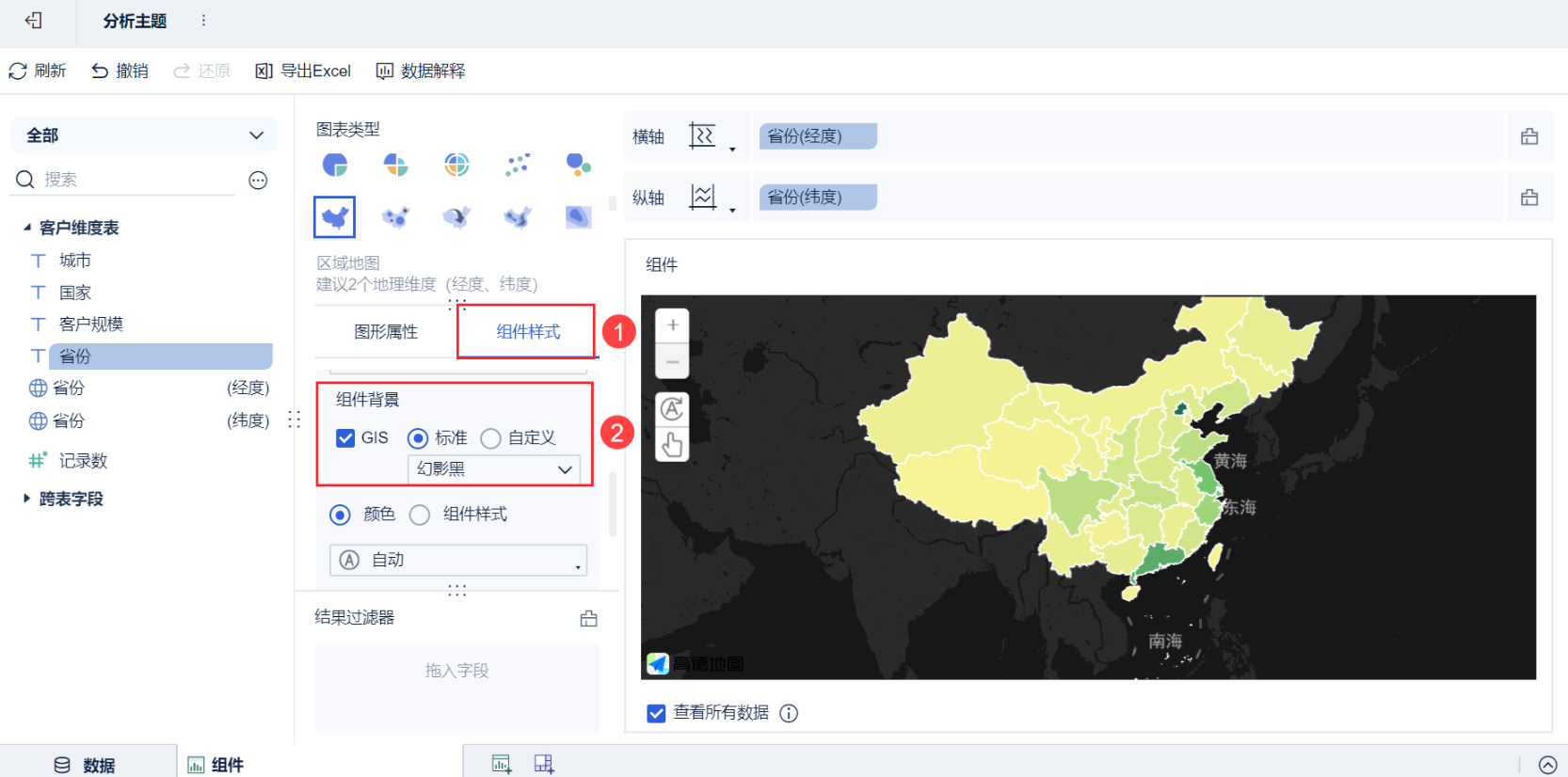
Task: Open the small arrow dropdown beside 纵轴 icon
Action: pyautogui.click(x=732, y=210)
